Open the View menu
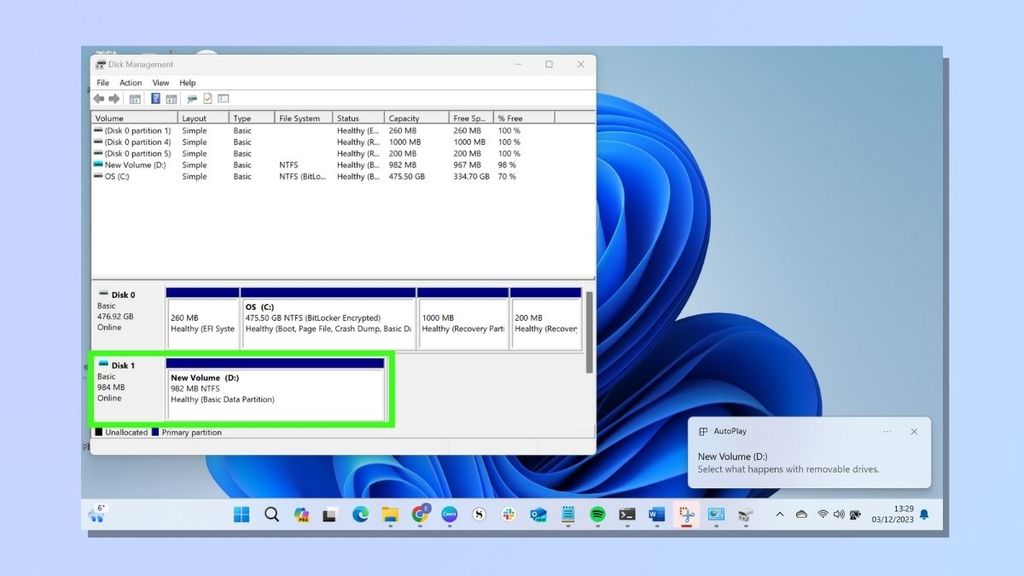1024x576 pixels. pos(160,82)
